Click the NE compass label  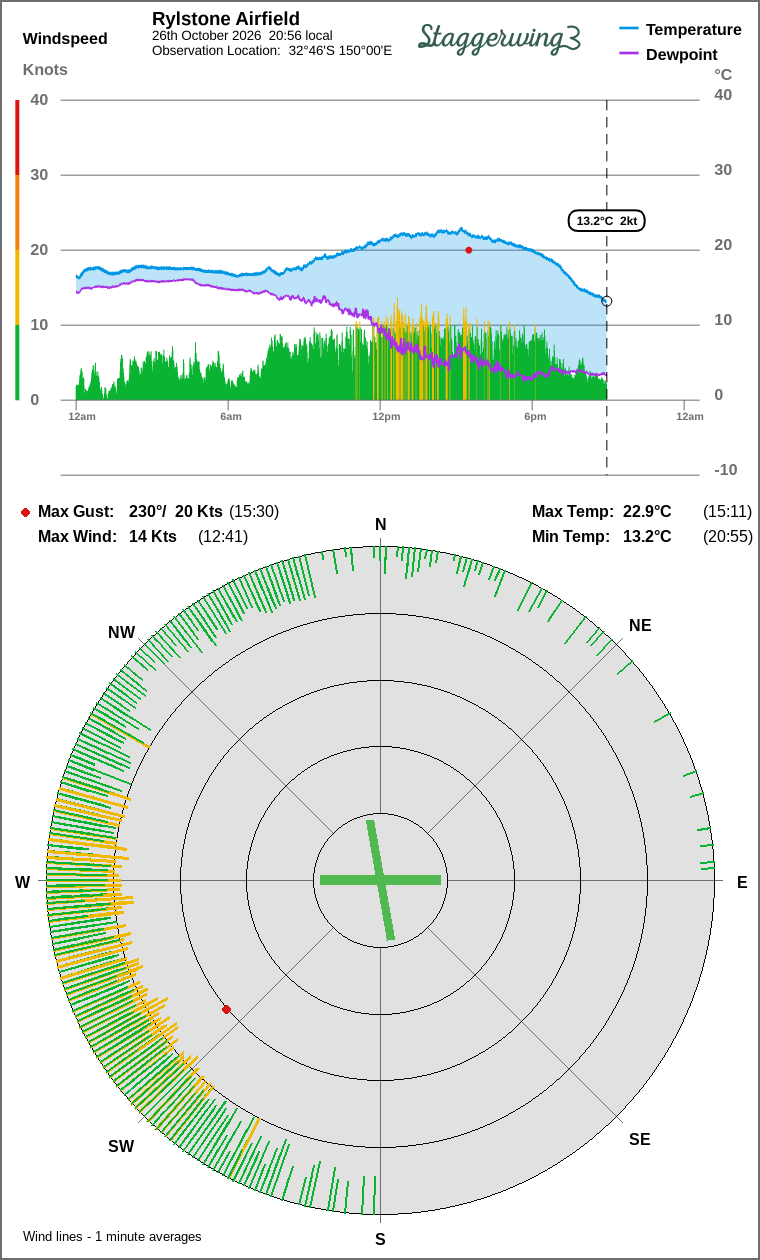[x=640, y=625]
